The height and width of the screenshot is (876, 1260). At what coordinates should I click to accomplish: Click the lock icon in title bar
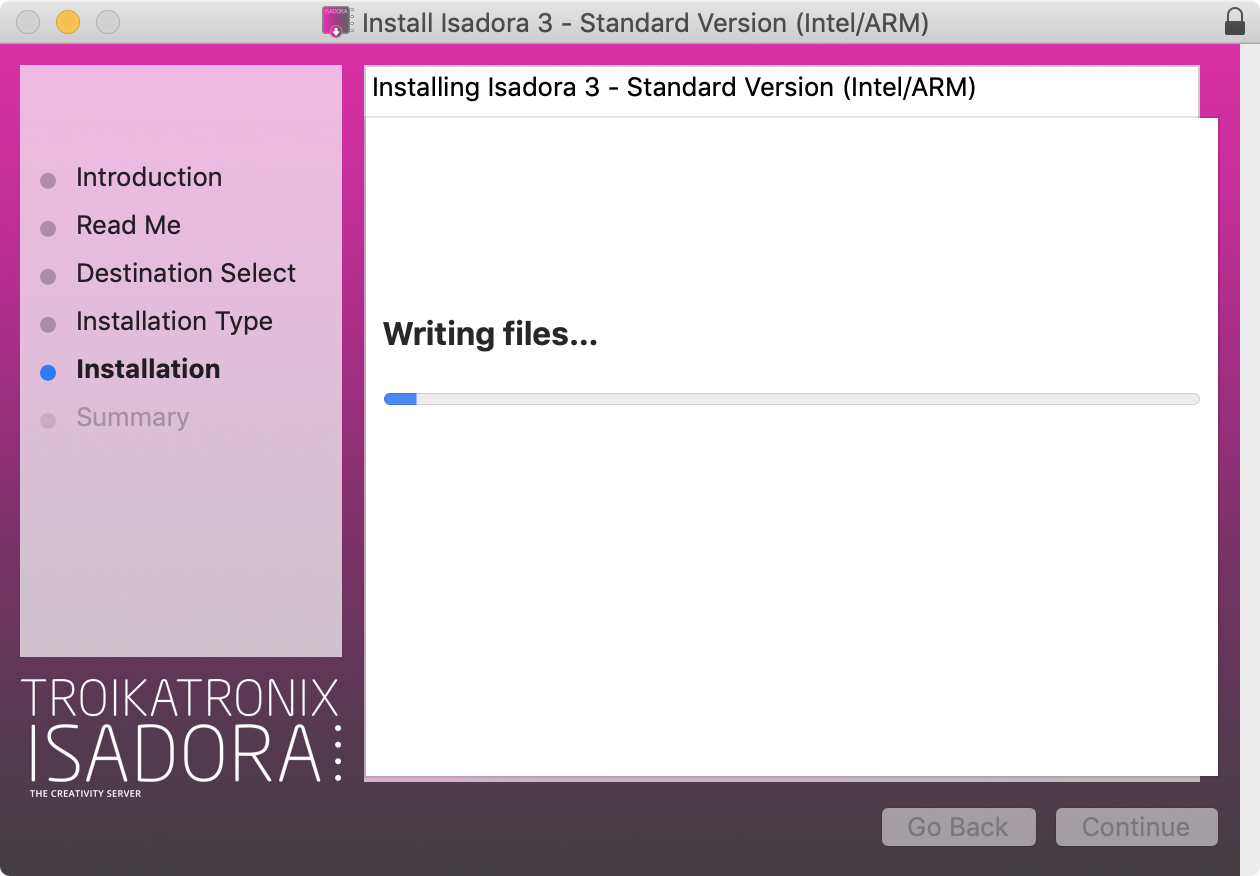[x=1235, y=22]
